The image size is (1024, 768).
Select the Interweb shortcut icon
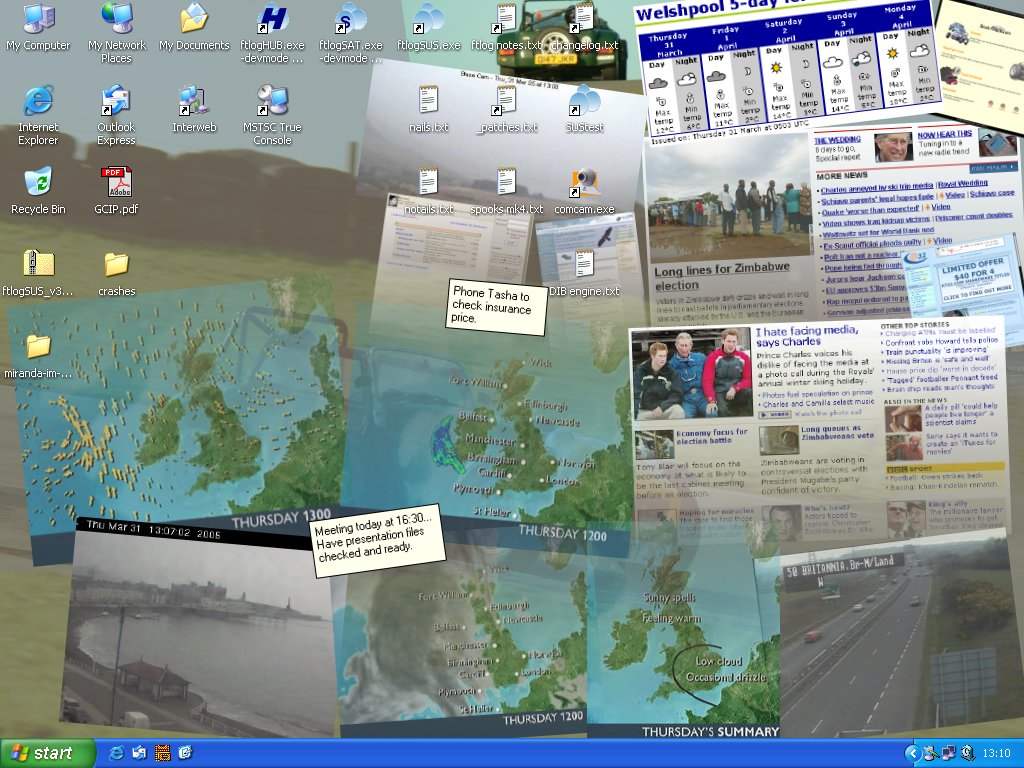coord(194,101)
